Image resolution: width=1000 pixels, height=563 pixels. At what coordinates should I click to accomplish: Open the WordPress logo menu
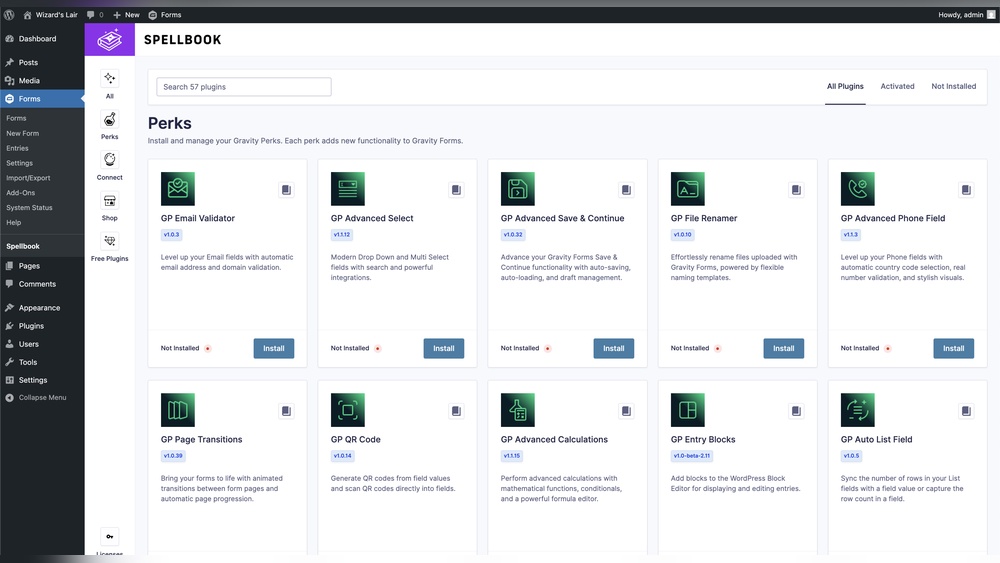[x=9, y=15]
